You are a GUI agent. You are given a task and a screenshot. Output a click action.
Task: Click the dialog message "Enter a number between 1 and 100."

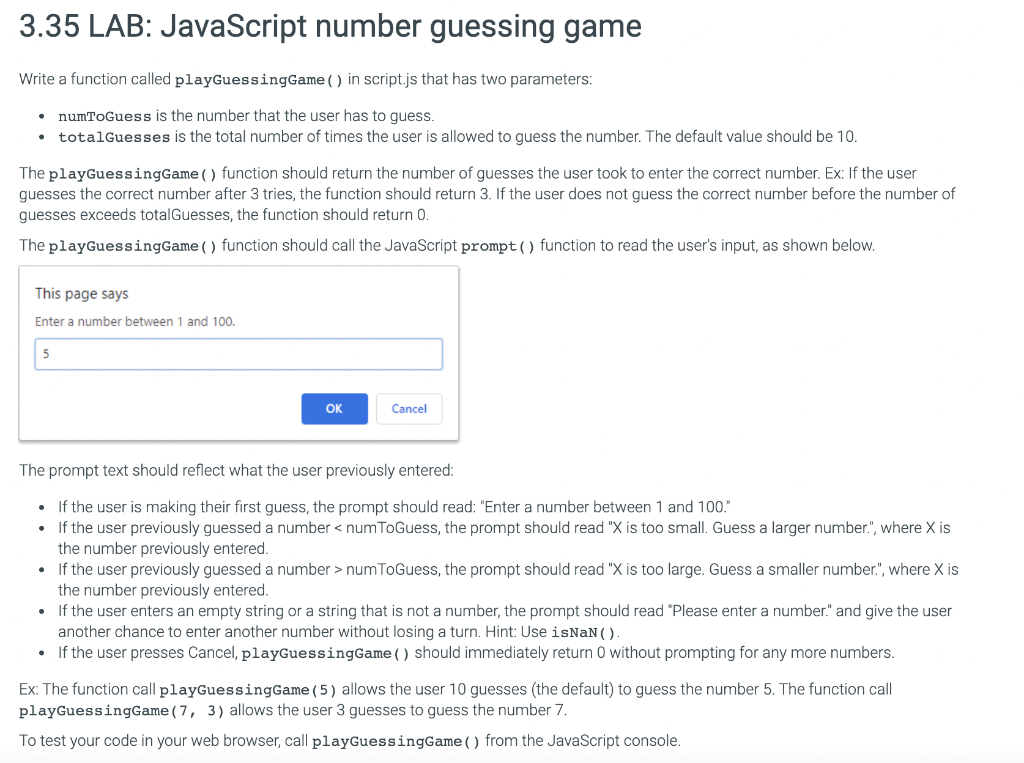tap(135, 321)
